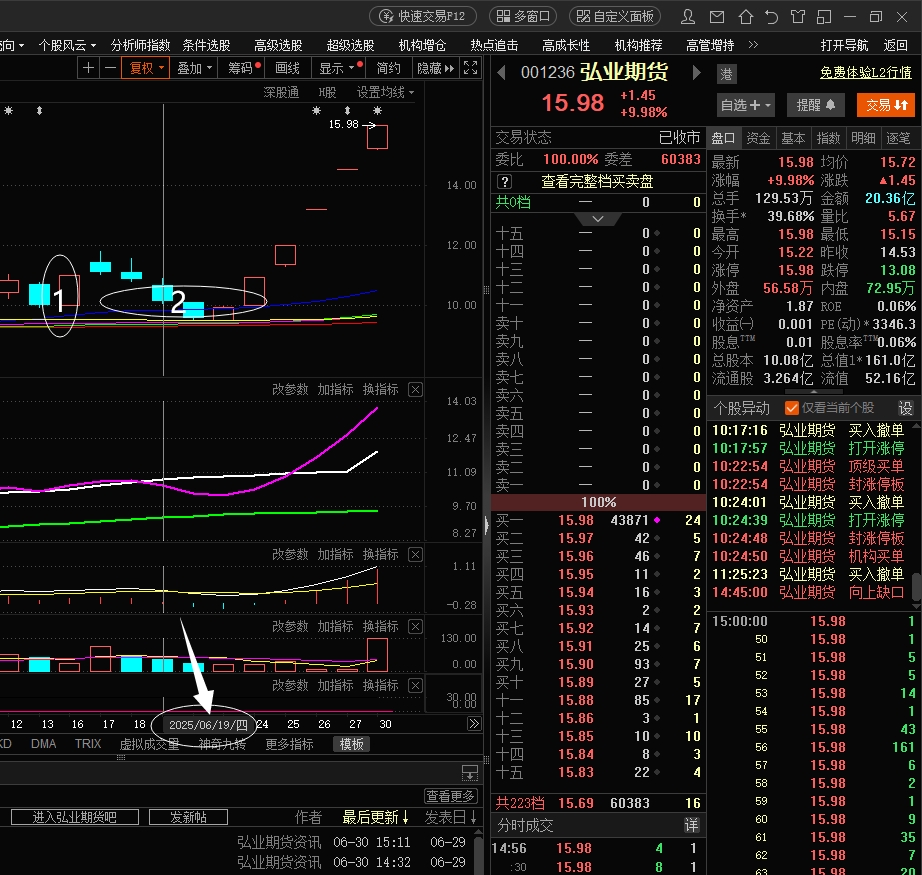Open the user account icon
Screen dimensions: 922x875
(687, 16)
